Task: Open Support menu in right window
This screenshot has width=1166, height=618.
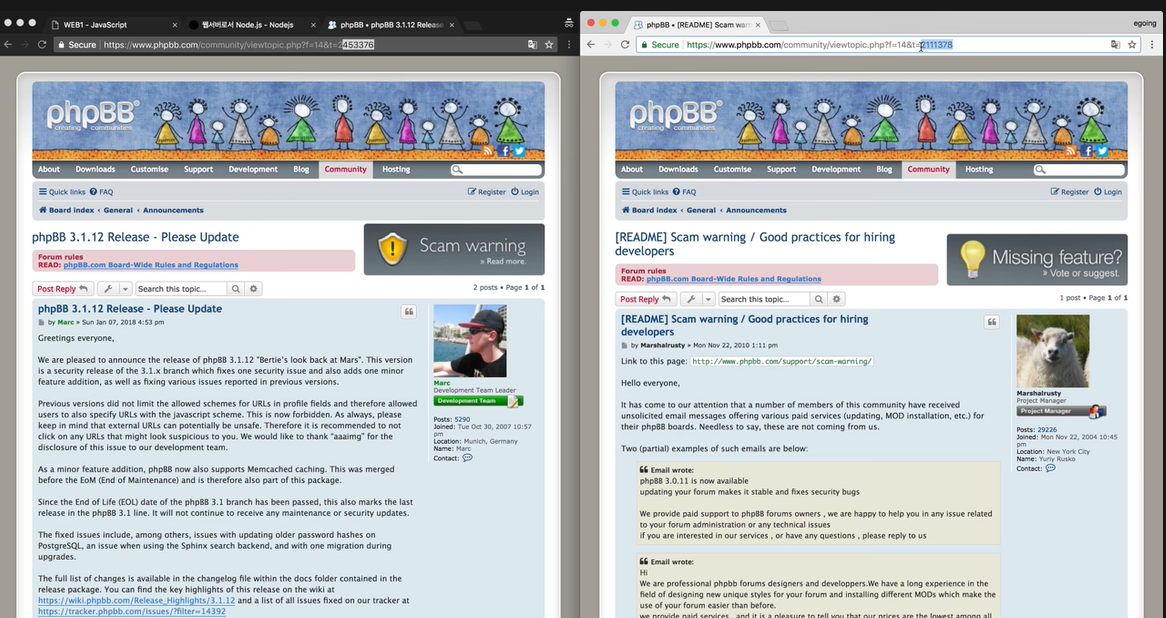Action: pos(782,169)
